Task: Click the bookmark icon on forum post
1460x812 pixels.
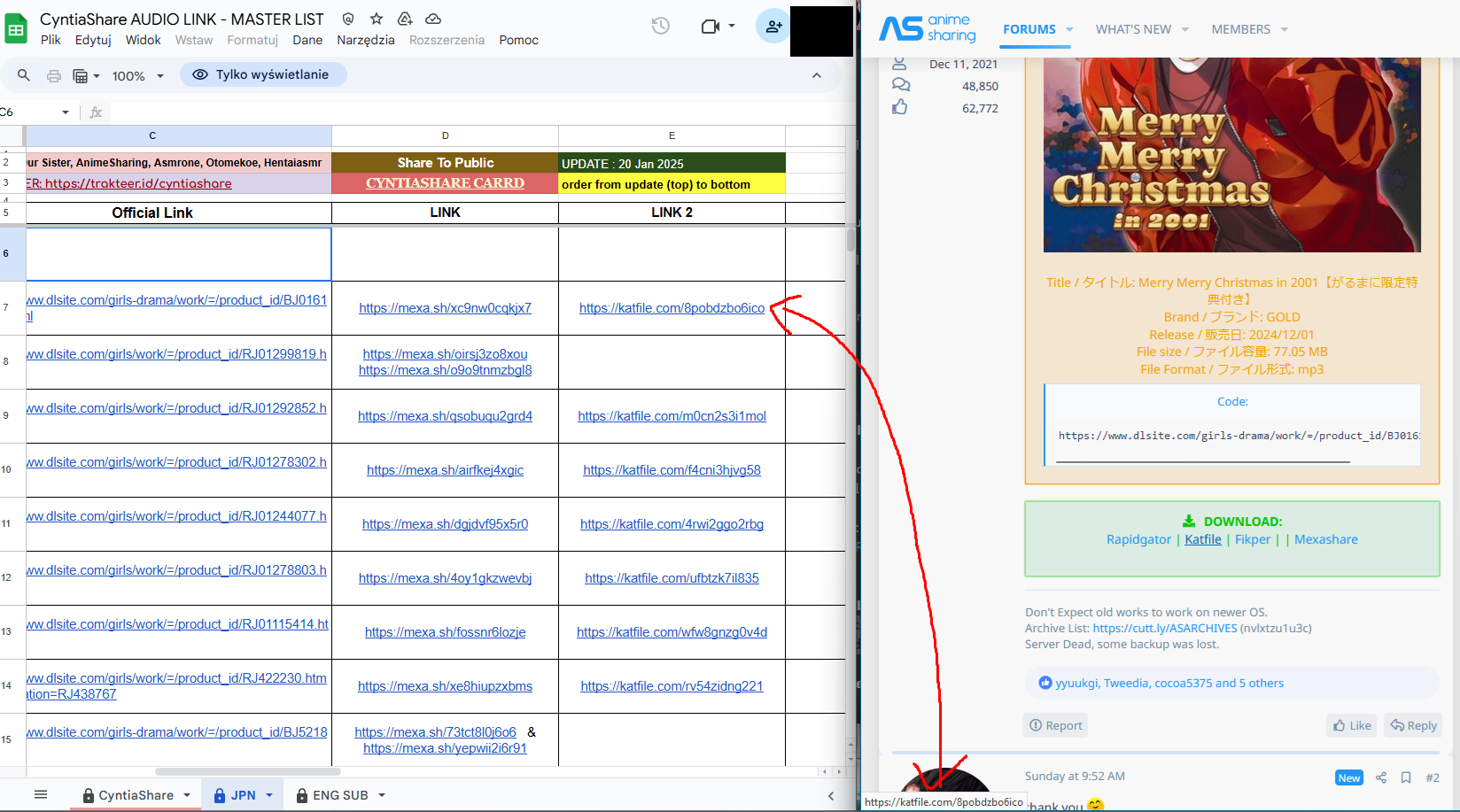Action: pos(1406,777)
